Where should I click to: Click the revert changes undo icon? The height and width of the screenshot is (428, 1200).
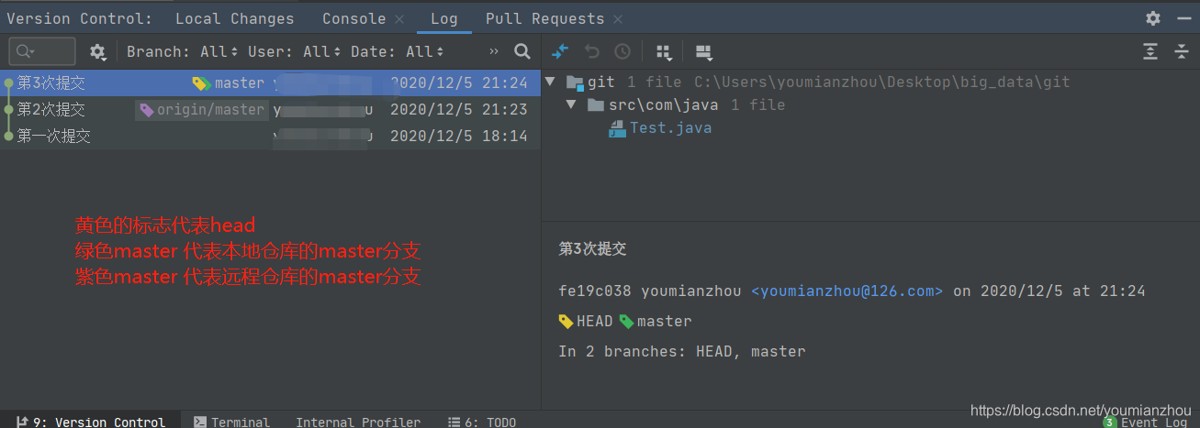click(592, 51)
